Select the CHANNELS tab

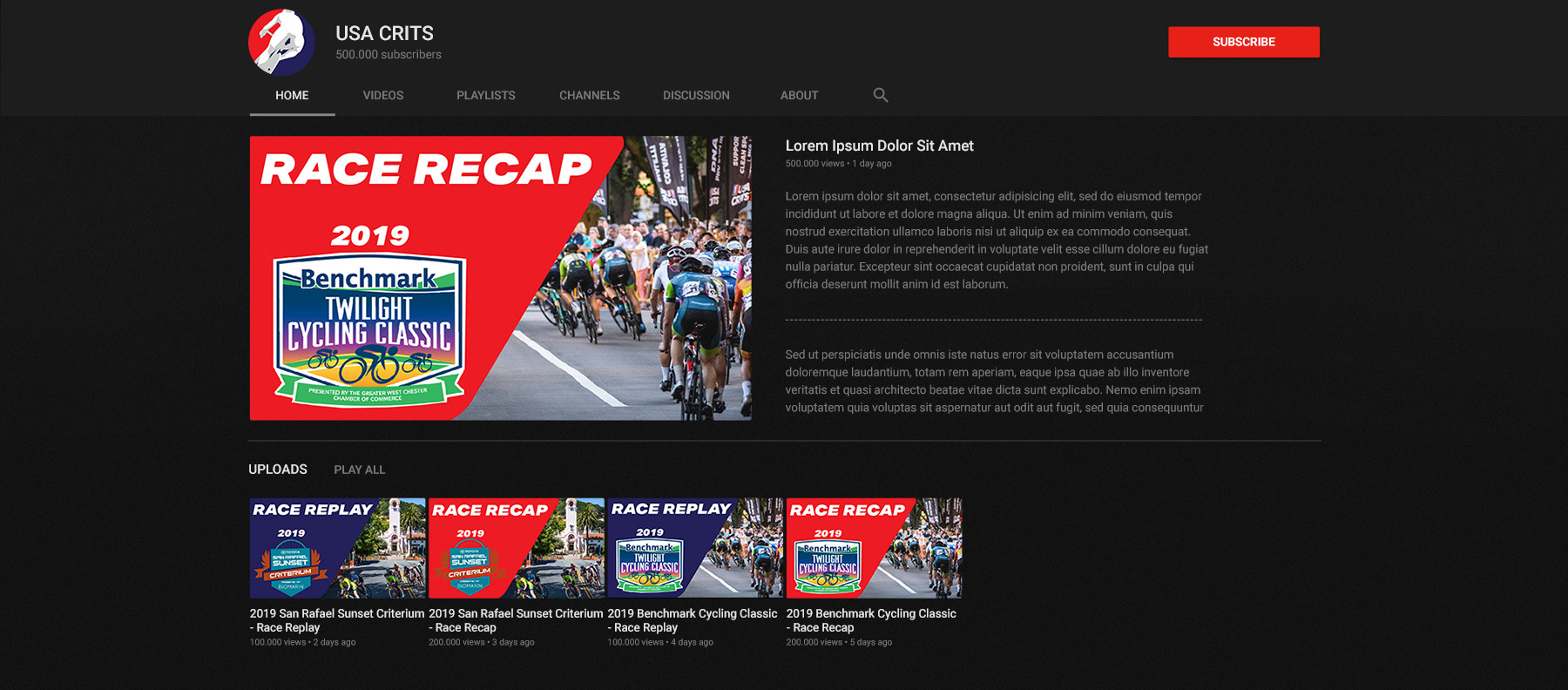pos(590,95)
